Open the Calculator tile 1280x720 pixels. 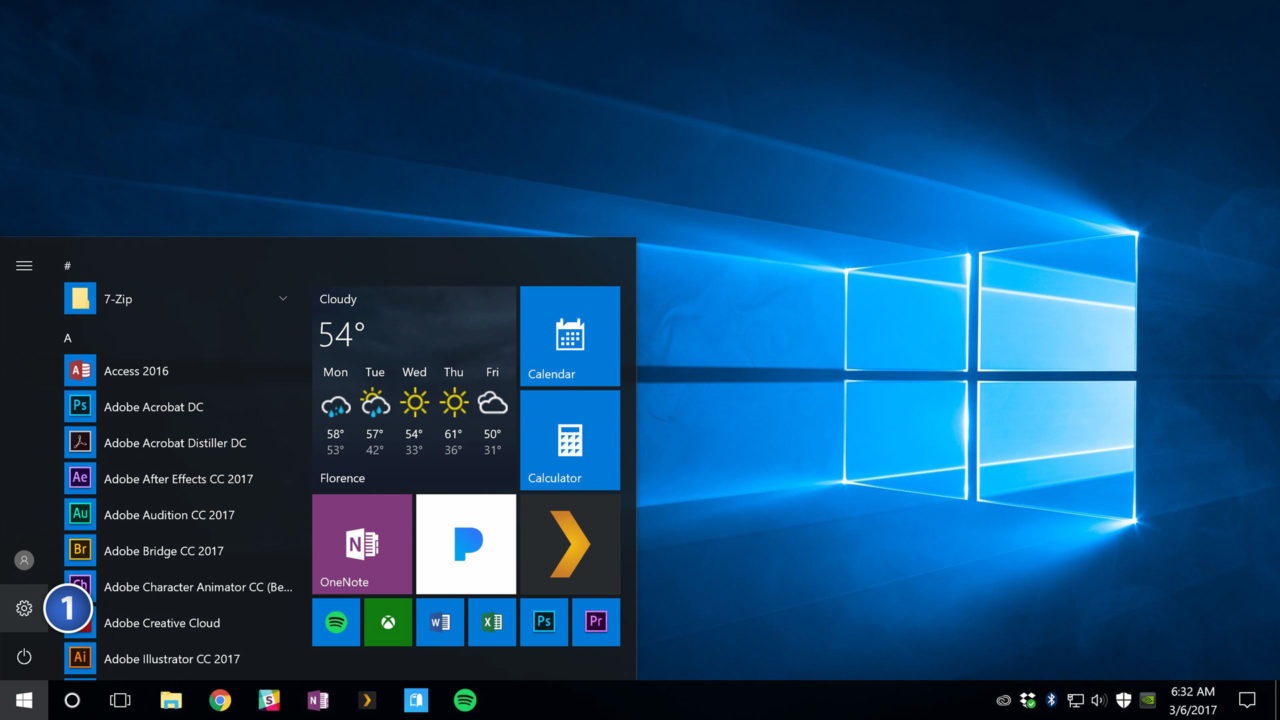point(570,440)
